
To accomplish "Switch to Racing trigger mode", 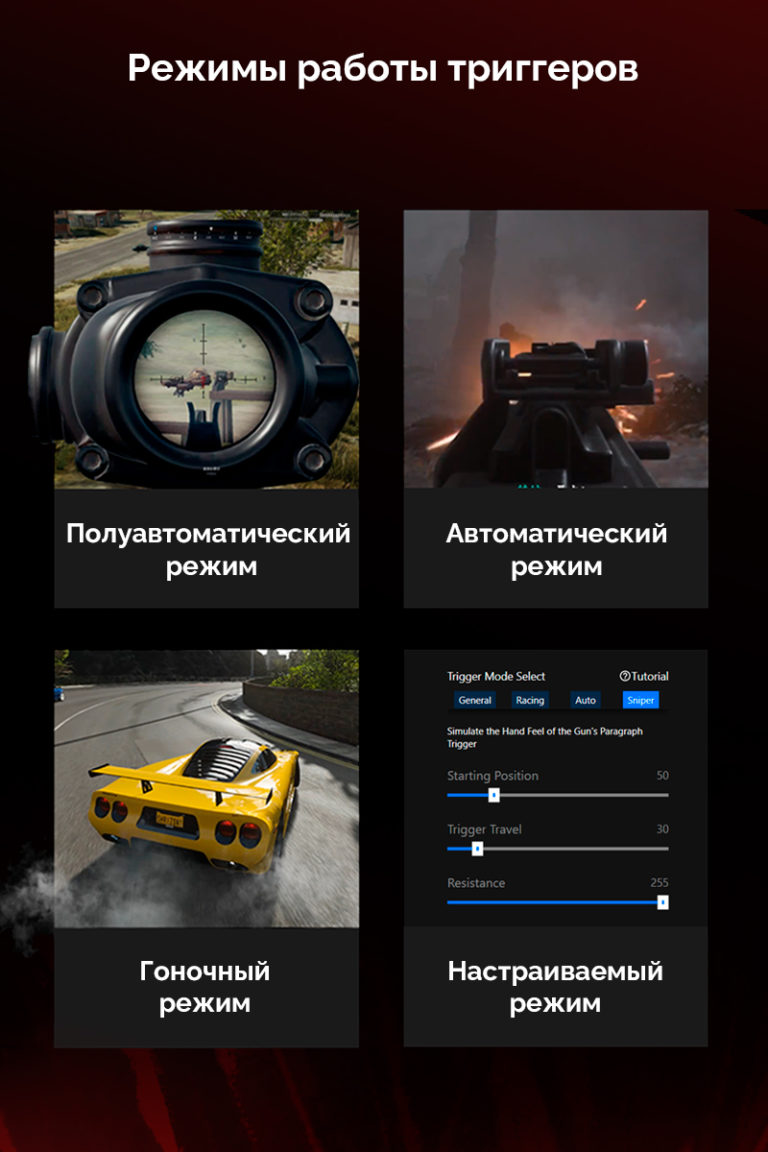I will pos(530,700).
